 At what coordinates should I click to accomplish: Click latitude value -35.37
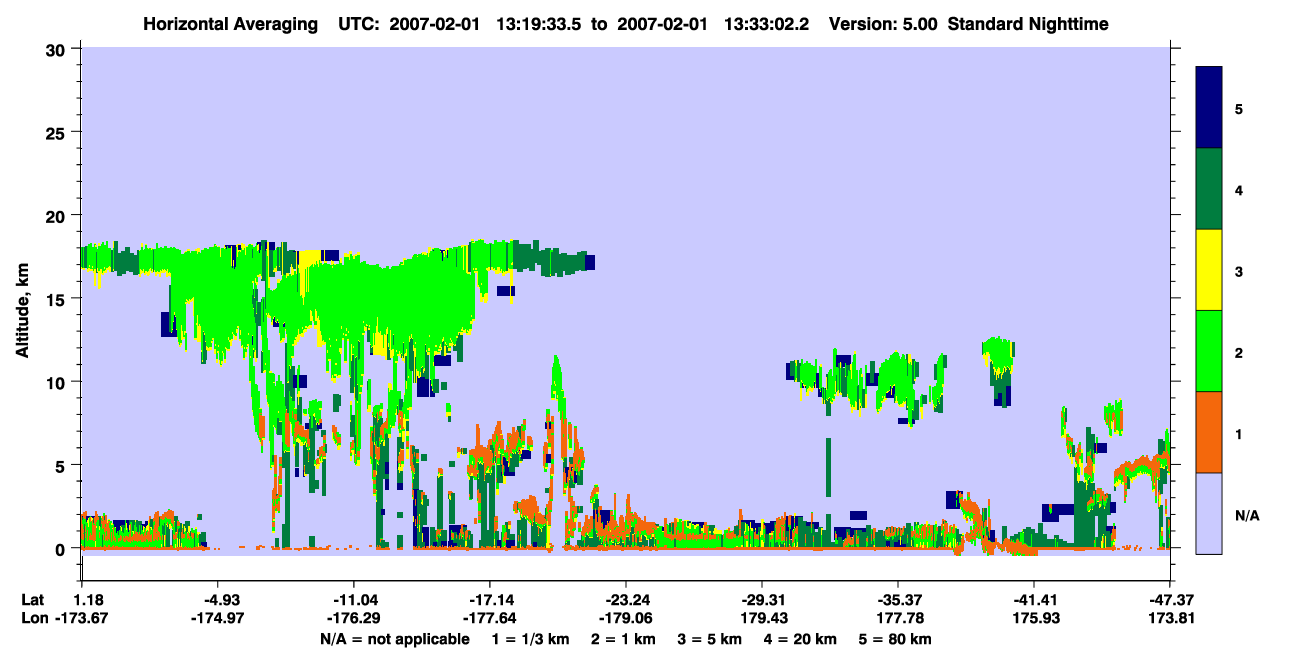tap(898, 600)
